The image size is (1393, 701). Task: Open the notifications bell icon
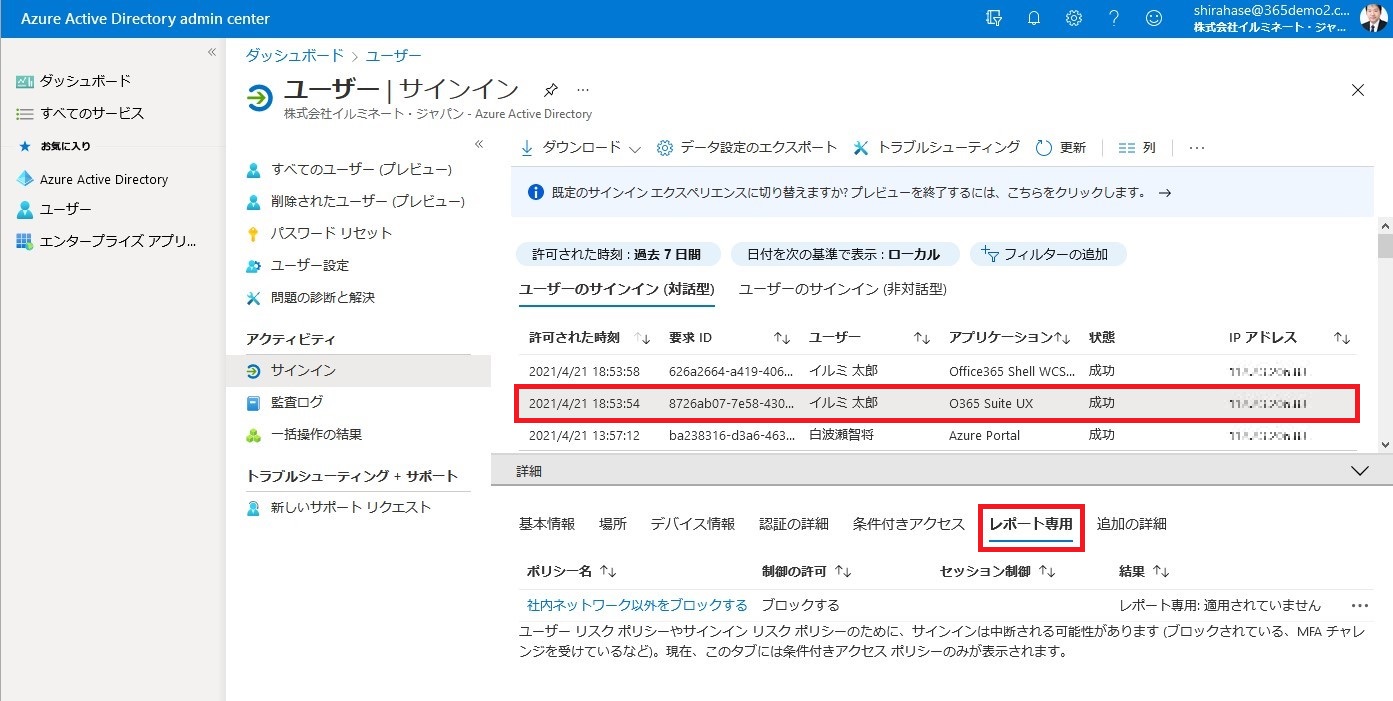[x=1034, y=18]
